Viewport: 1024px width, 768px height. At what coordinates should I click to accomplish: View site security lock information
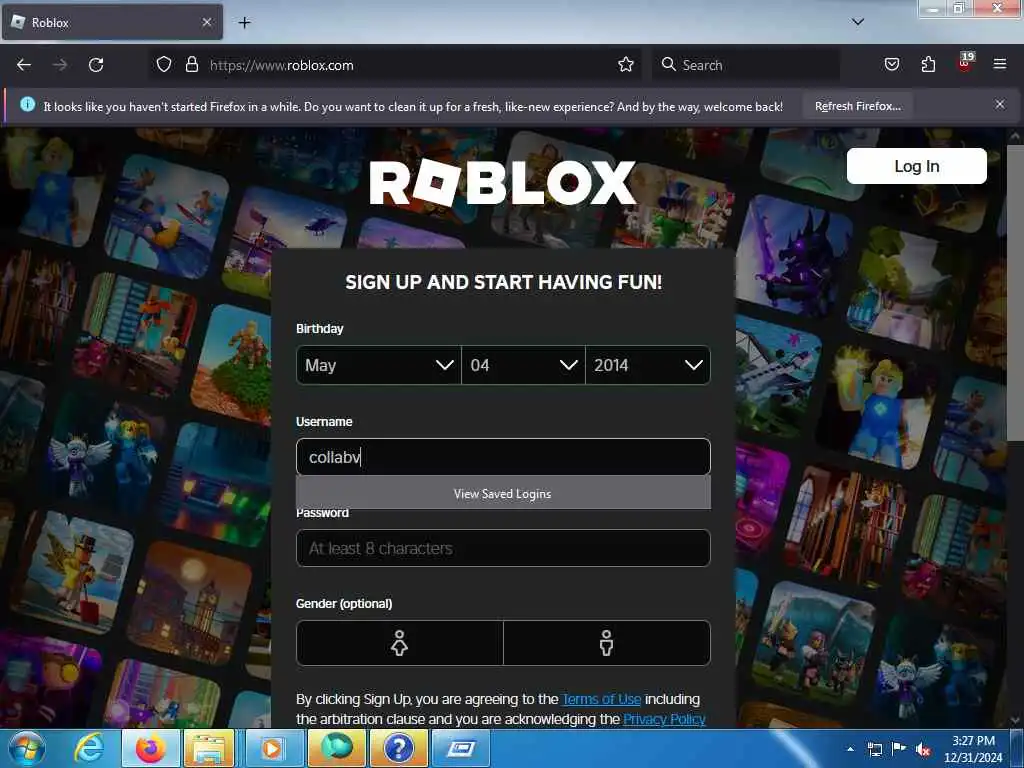click(191, 64)
